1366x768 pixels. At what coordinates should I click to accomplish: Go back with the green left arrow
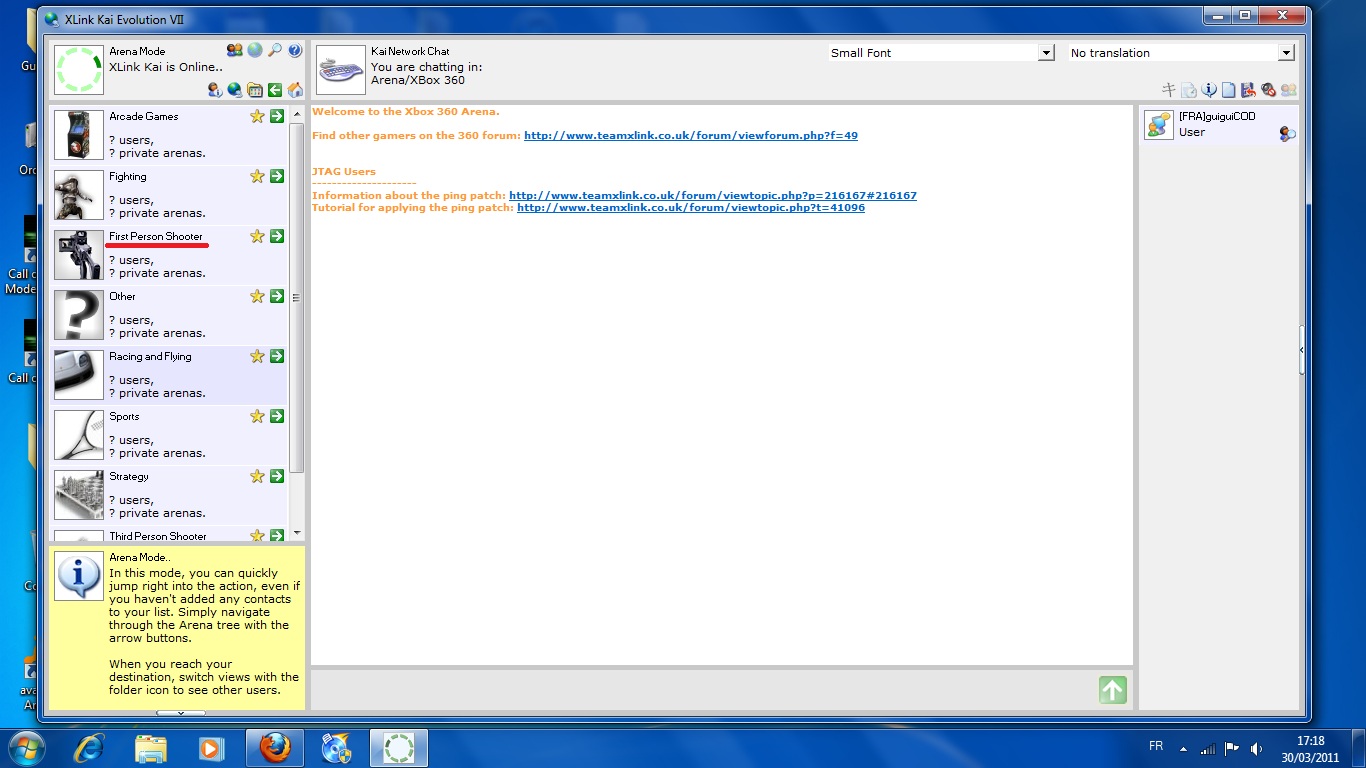[275, 90]
